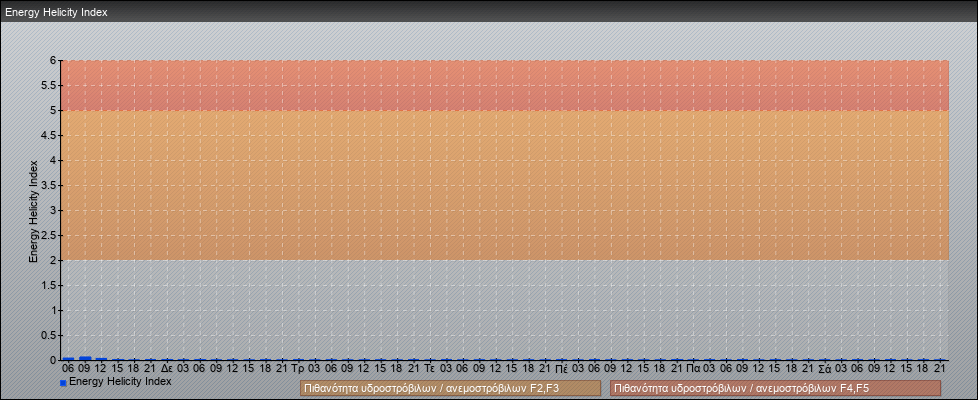Click the blue Energy Helicity Index legend marker
The width and height of the screenshot is (978, 400).
63,383
